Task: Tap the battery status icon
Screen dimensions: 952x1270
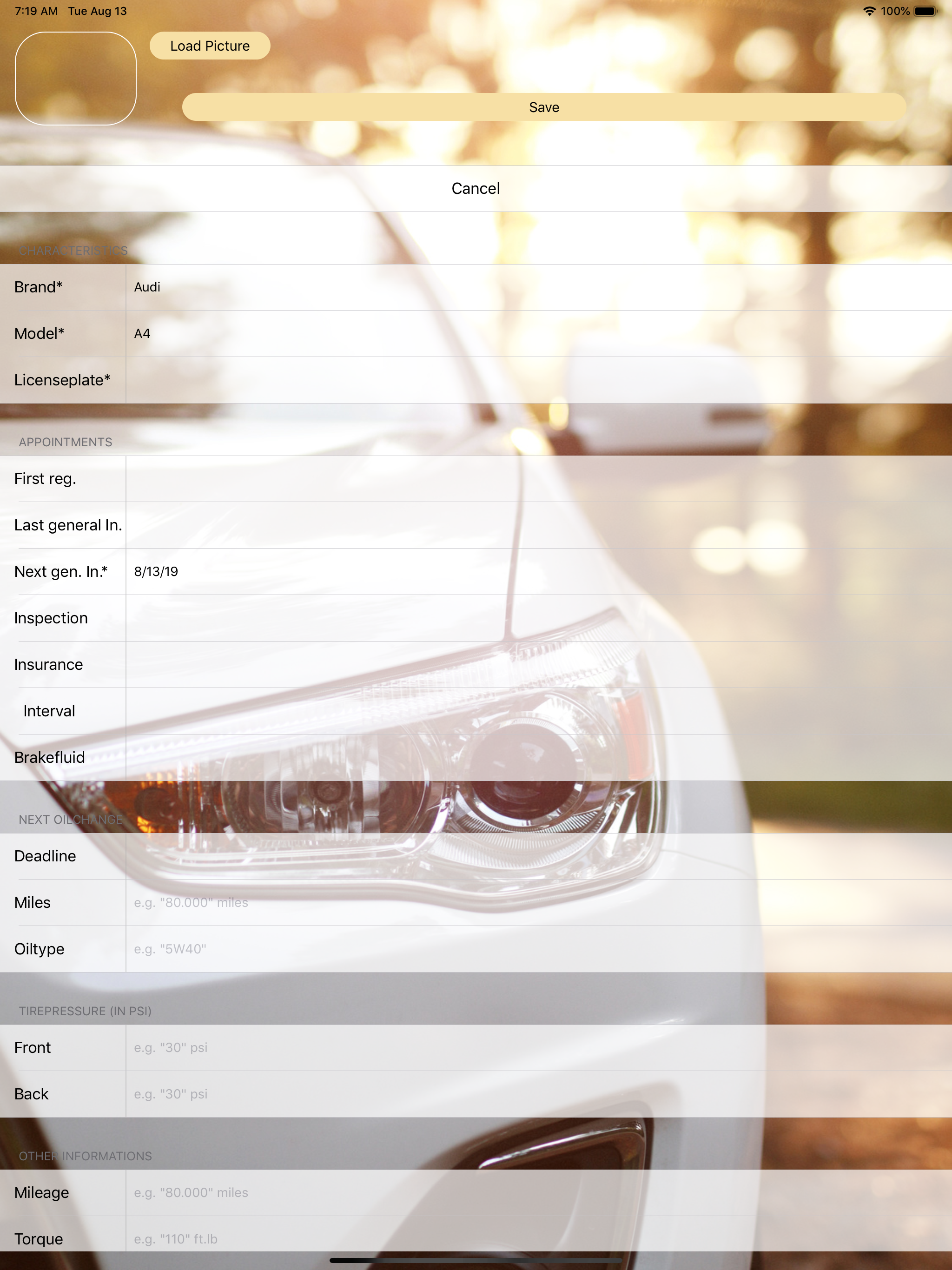Action: 925,11
